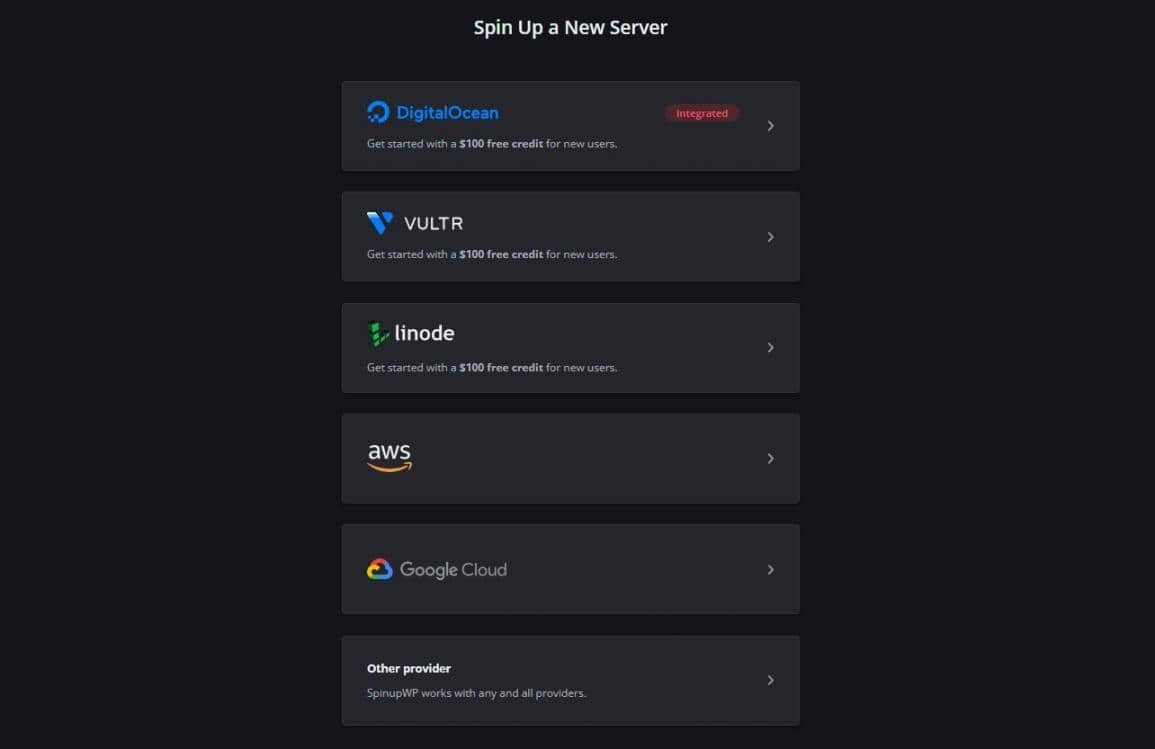Click the DigitalOcean logo icon
Viewport: 1155px width, 749px height.
pos(378,112)
